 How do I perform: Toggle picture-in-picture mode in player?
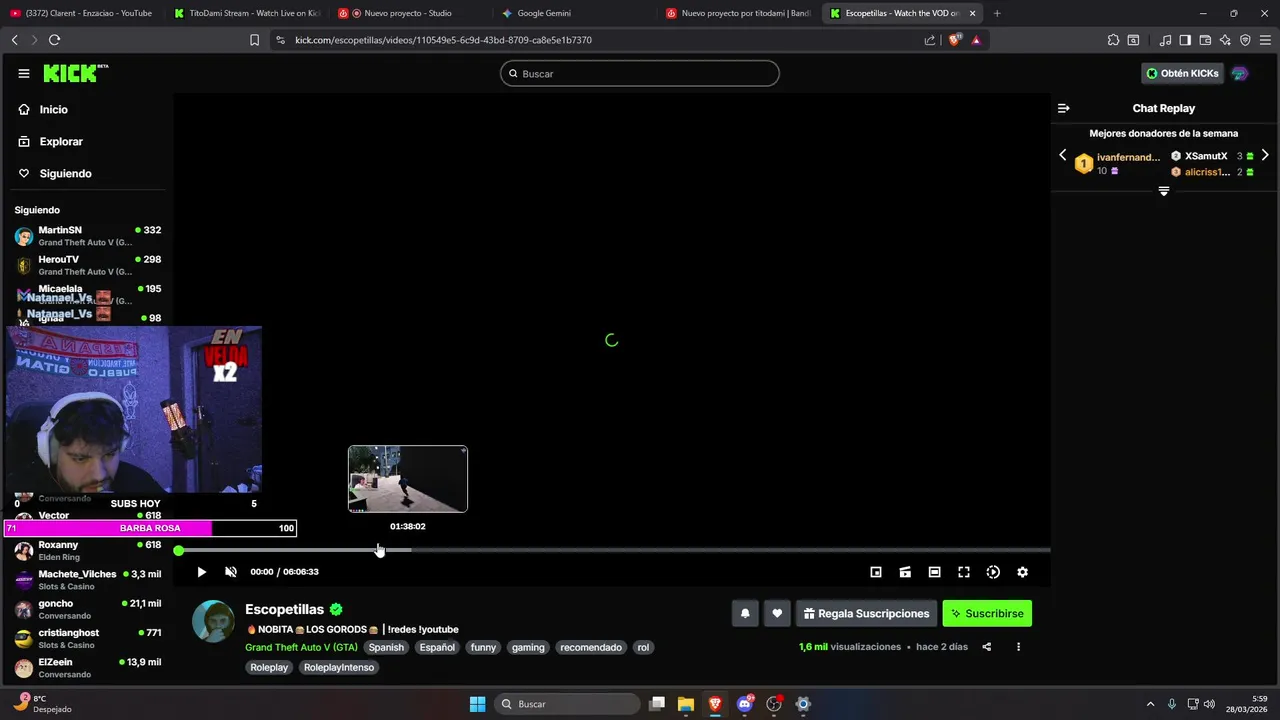tap(876, 572)
